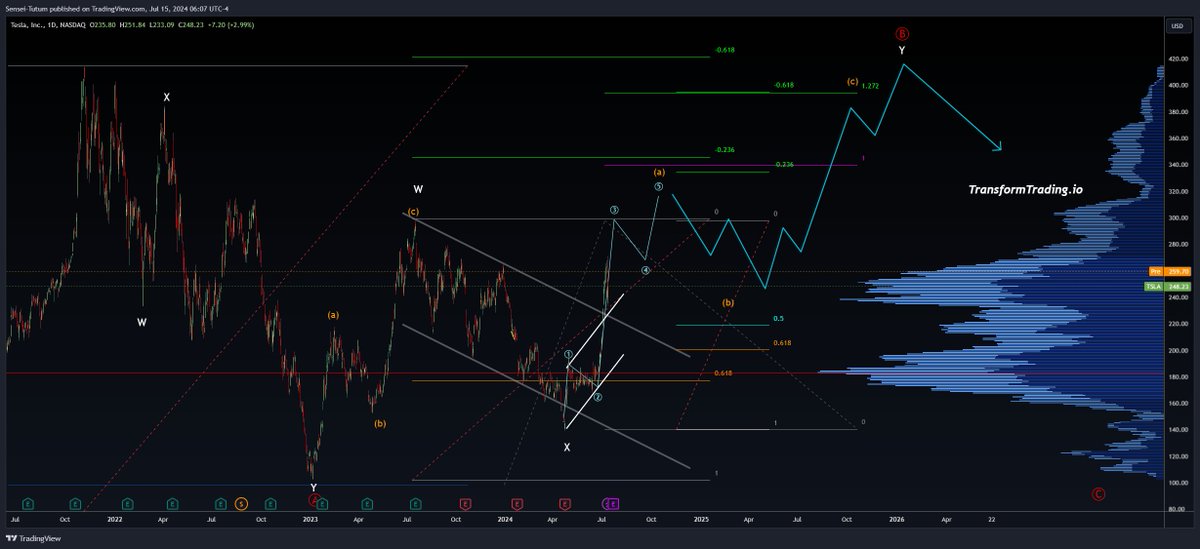1200x549 pixels.
Task: Open the USD currency dropdown
Action: (x=1177, y=25)
